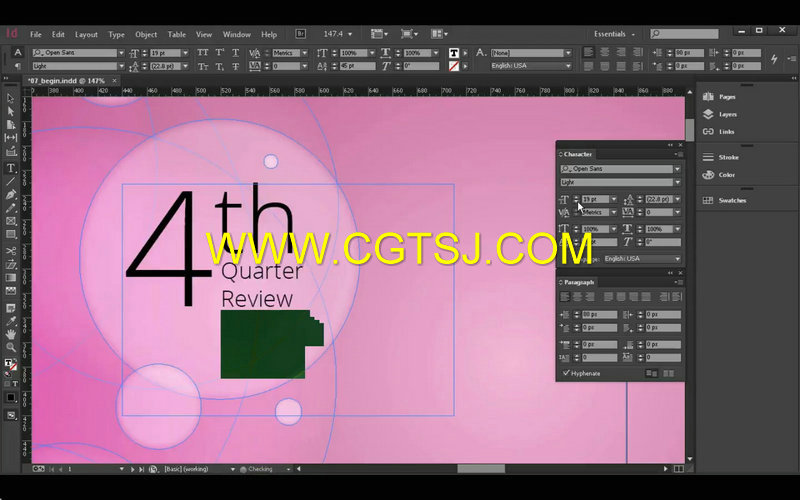Select the Page tool
Screen dimensions: 800x500
click(11, 124)
